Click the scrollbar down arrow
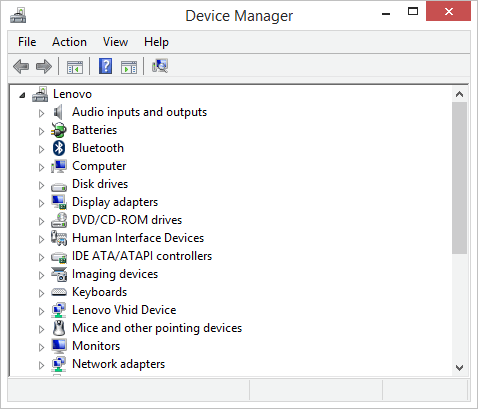 460,368
